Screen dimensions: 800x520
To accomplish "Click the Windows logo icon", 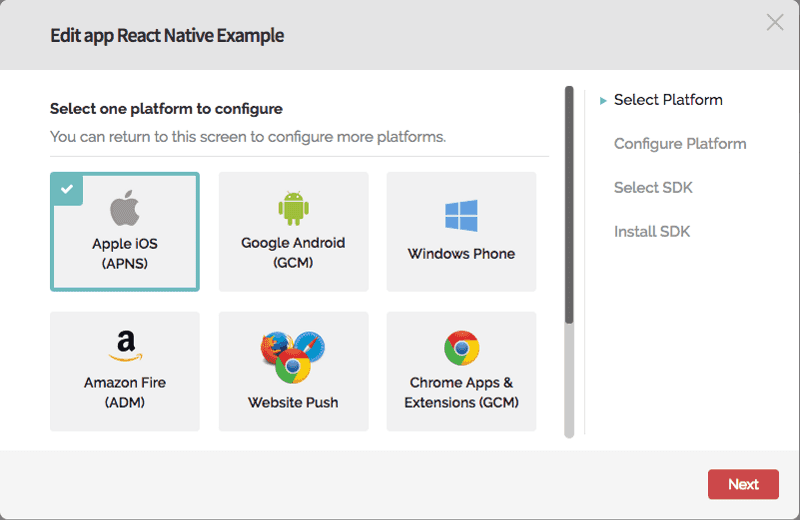I will click(461, 216).
